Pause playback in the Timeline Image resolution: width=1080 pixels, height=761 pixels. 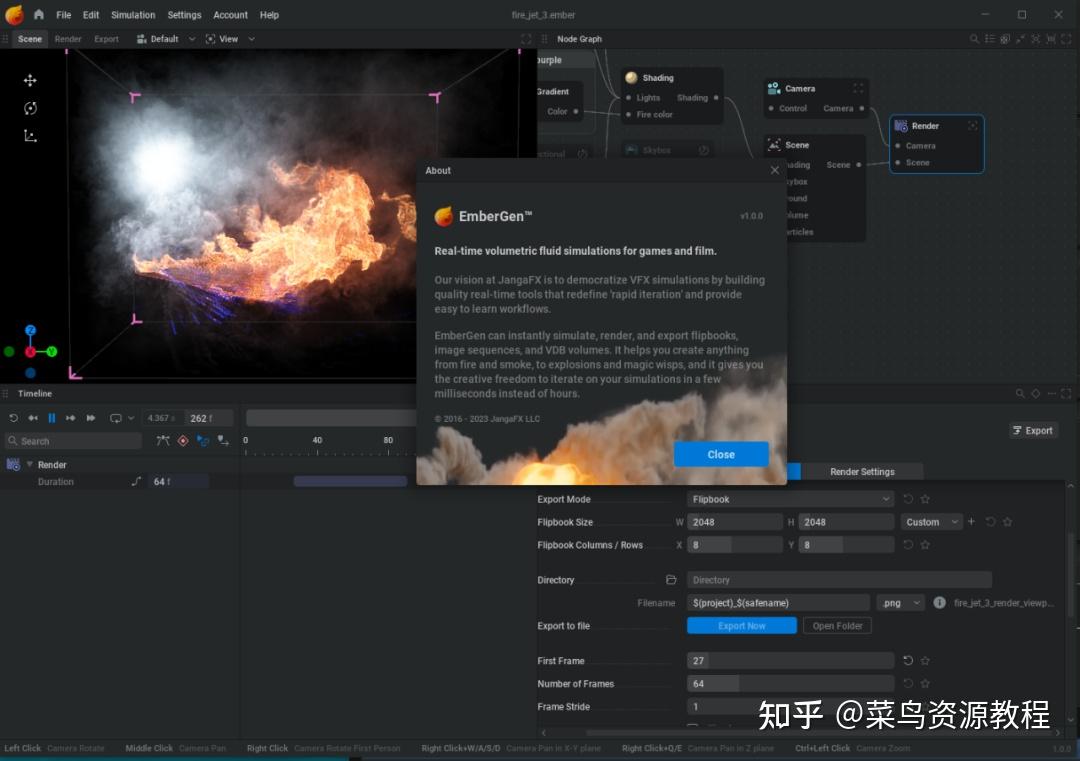[x=51, y=417]
